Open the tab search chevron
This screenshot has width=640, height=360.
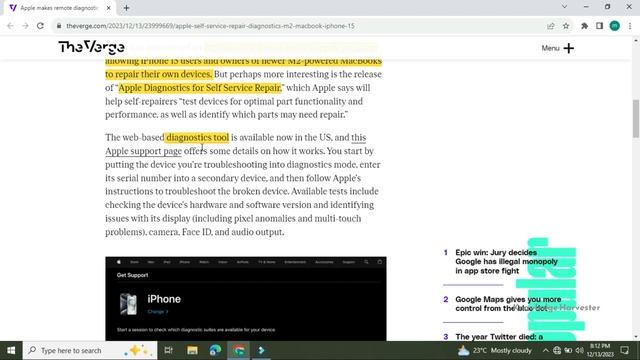point(564,7)
